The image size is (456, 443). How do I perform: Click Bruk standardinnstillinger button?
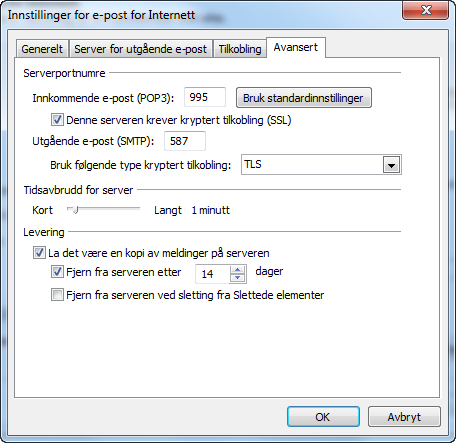(x=304, y=98)
